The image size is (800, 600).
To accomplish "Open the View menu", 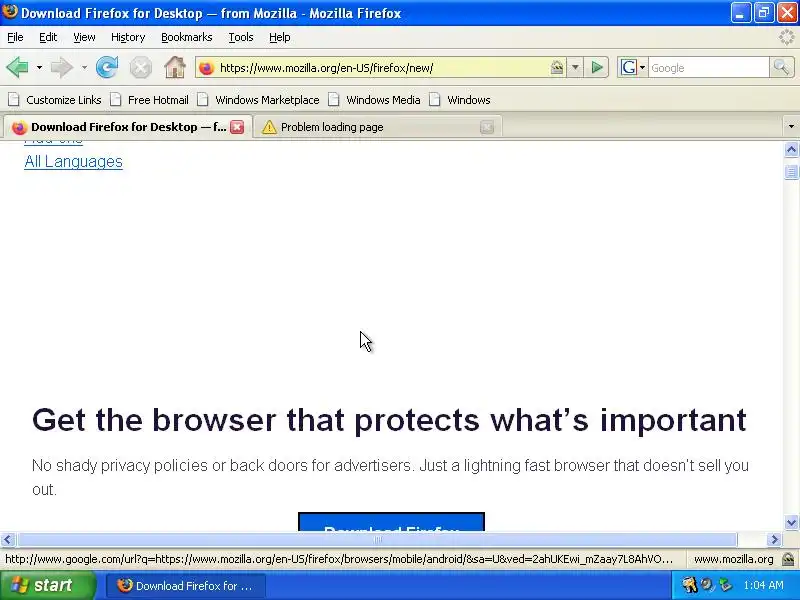I will [84, 37].
